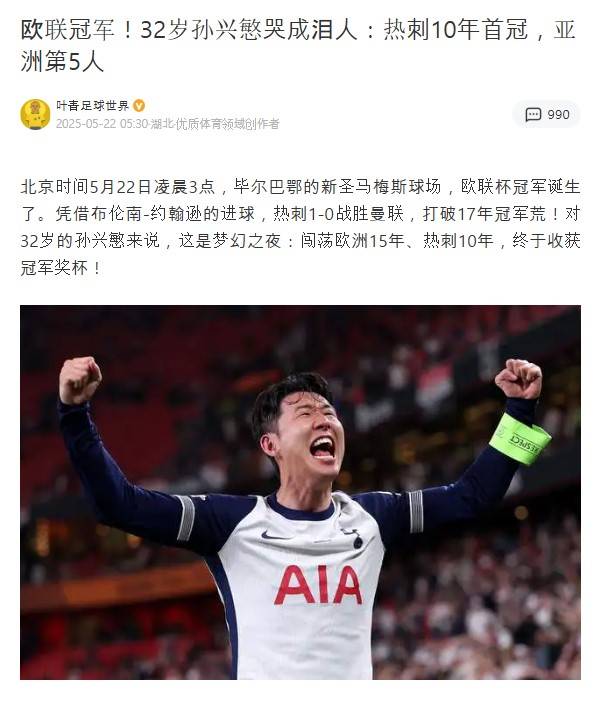610x702 pixels.
Task: Click the orange verified badge beside author name
Action: click(x=139, y=106)
